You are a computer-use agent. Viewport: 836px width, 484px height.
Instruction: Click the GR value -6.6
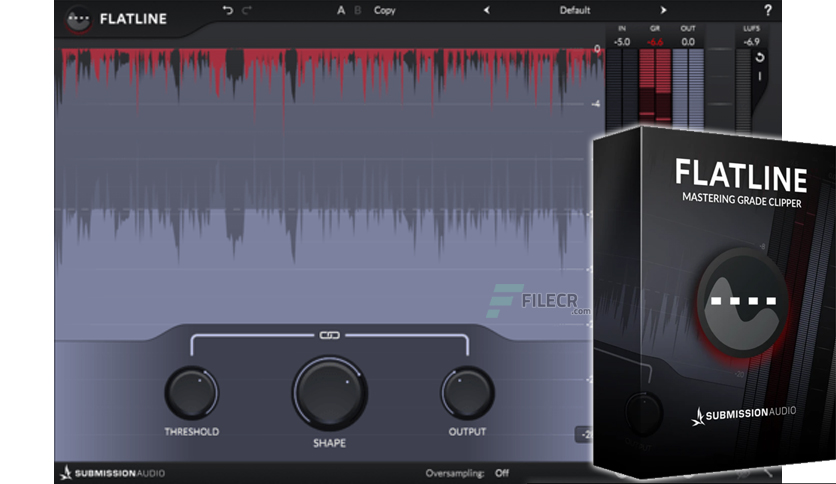[655, 42]
